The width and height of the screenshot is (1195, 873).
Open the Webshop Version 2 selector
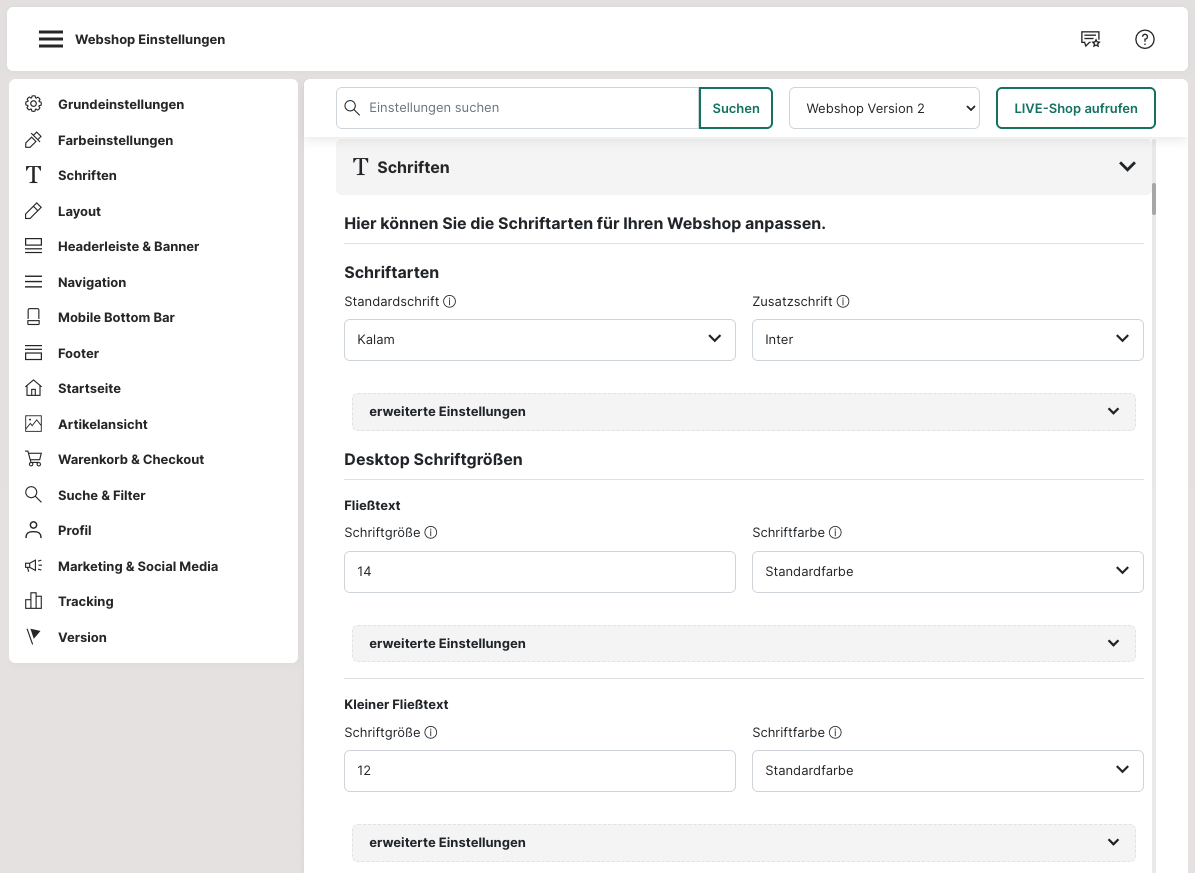[x=884, y=108]
